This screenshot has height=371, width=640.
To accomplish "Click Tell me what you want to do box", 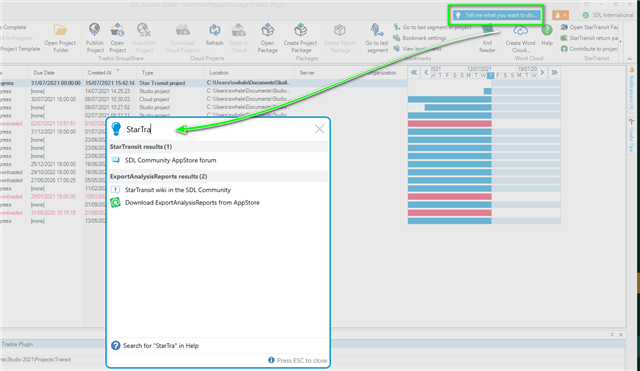I will [496, 15].
